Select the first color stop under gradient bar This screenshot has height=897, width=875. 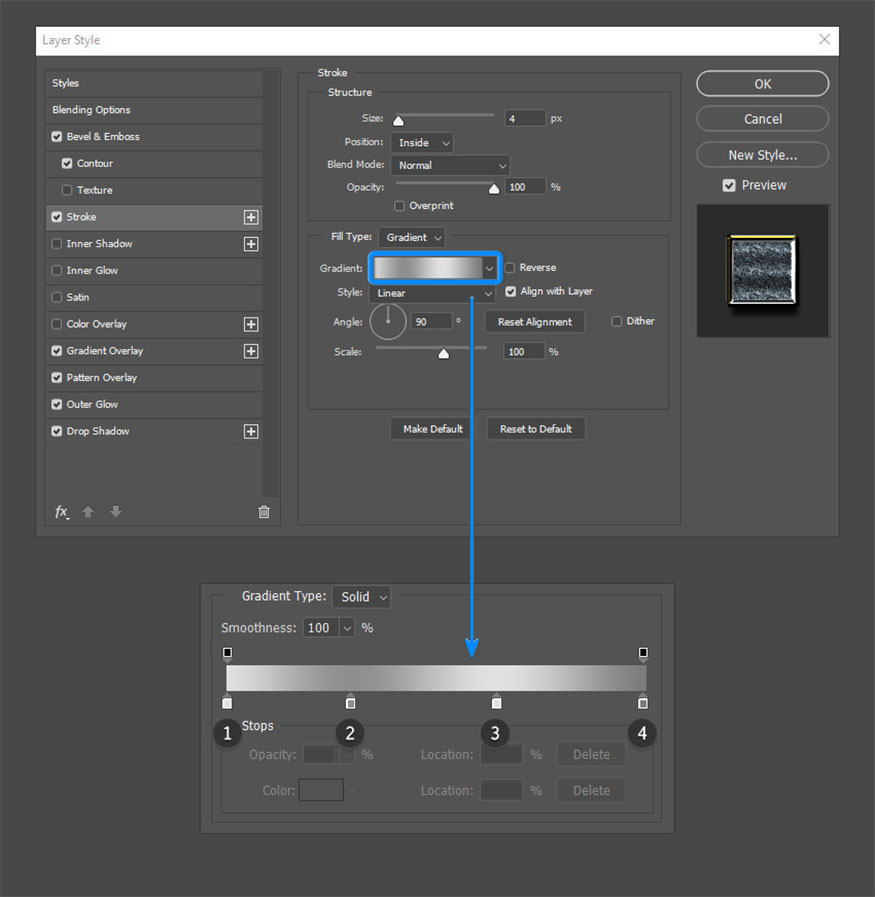(x=227, y=701)
